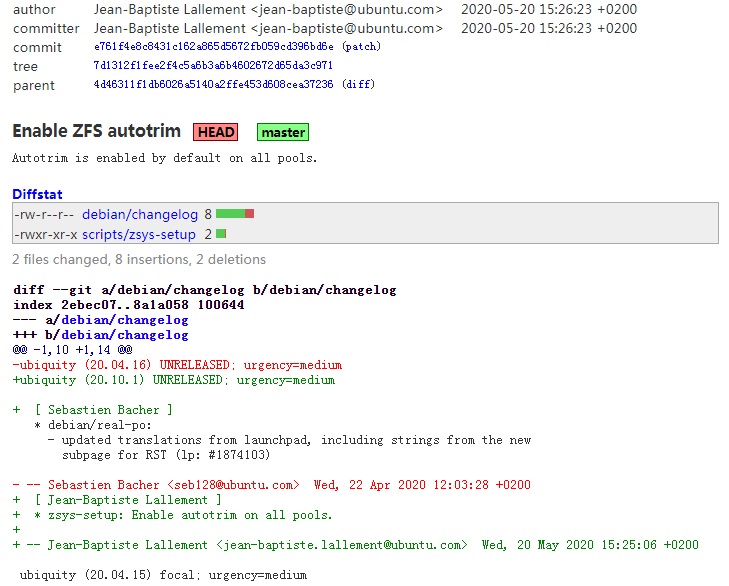Select the committer date 2020-05-20 15:26:23
The height and width of the screenshot is (586, 729).
[x=549, y=28]
